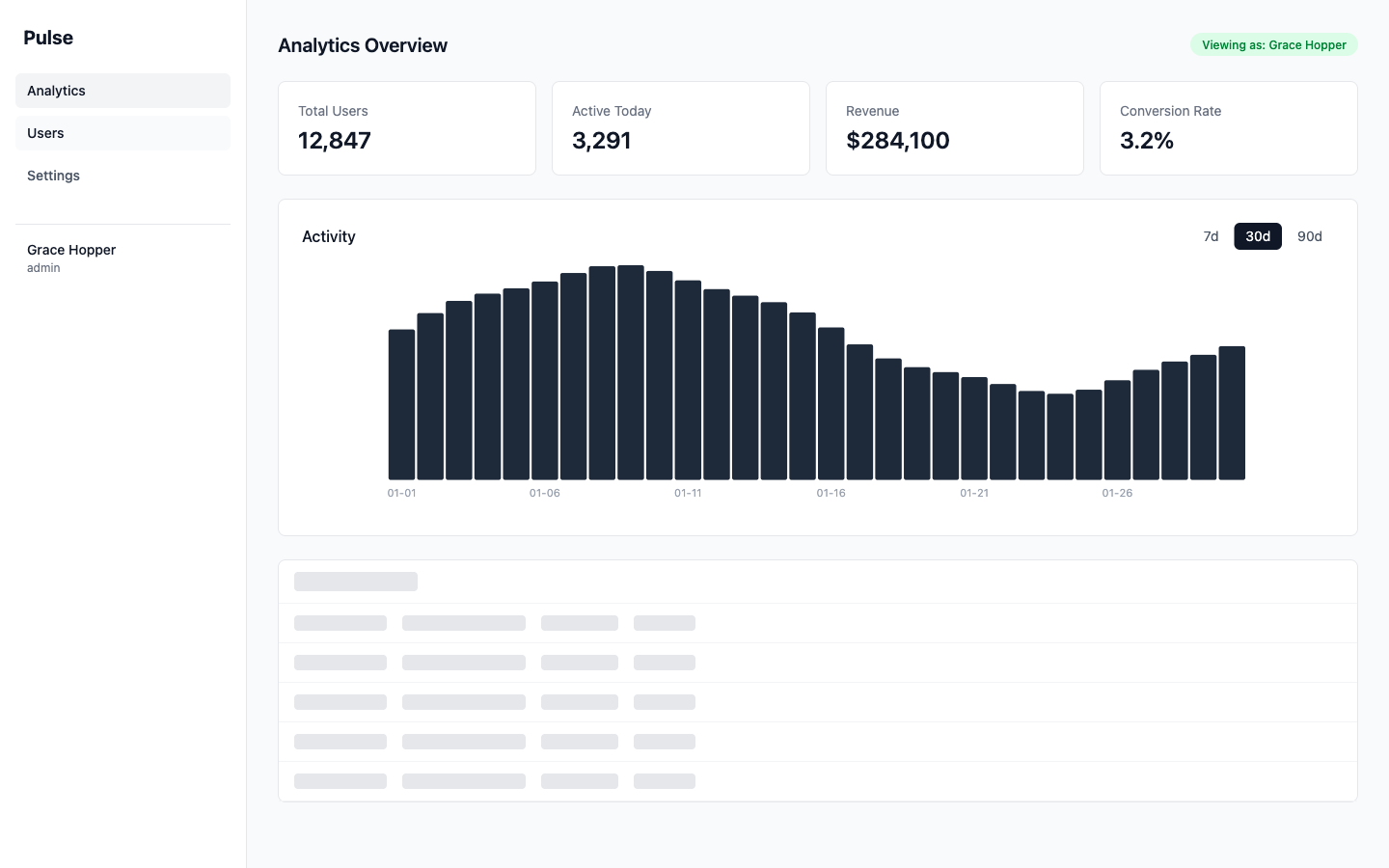Keep the 30d range selected
The width and height of the screenshot is (1389, 868).
tap(1257, 236)
